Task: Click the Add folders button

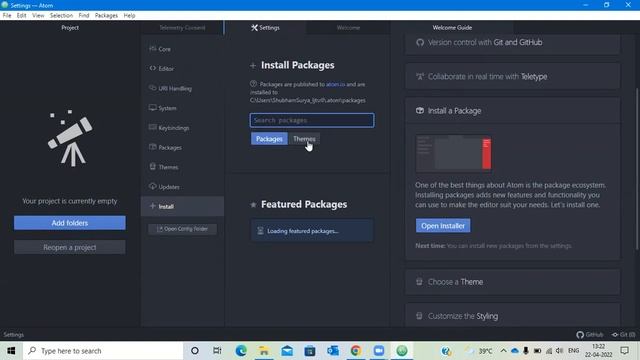Action: pyautogui.click(x=70, y=223)
